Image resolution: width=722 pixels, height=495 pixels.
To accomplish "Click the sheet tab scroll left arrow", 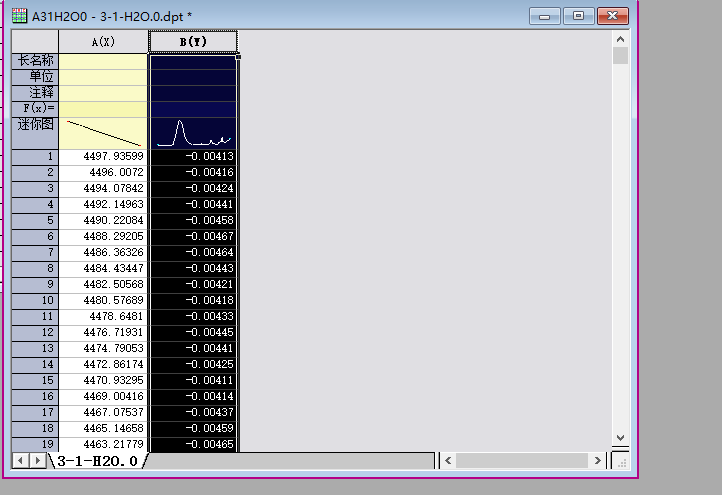I will (x=20, y=461).
